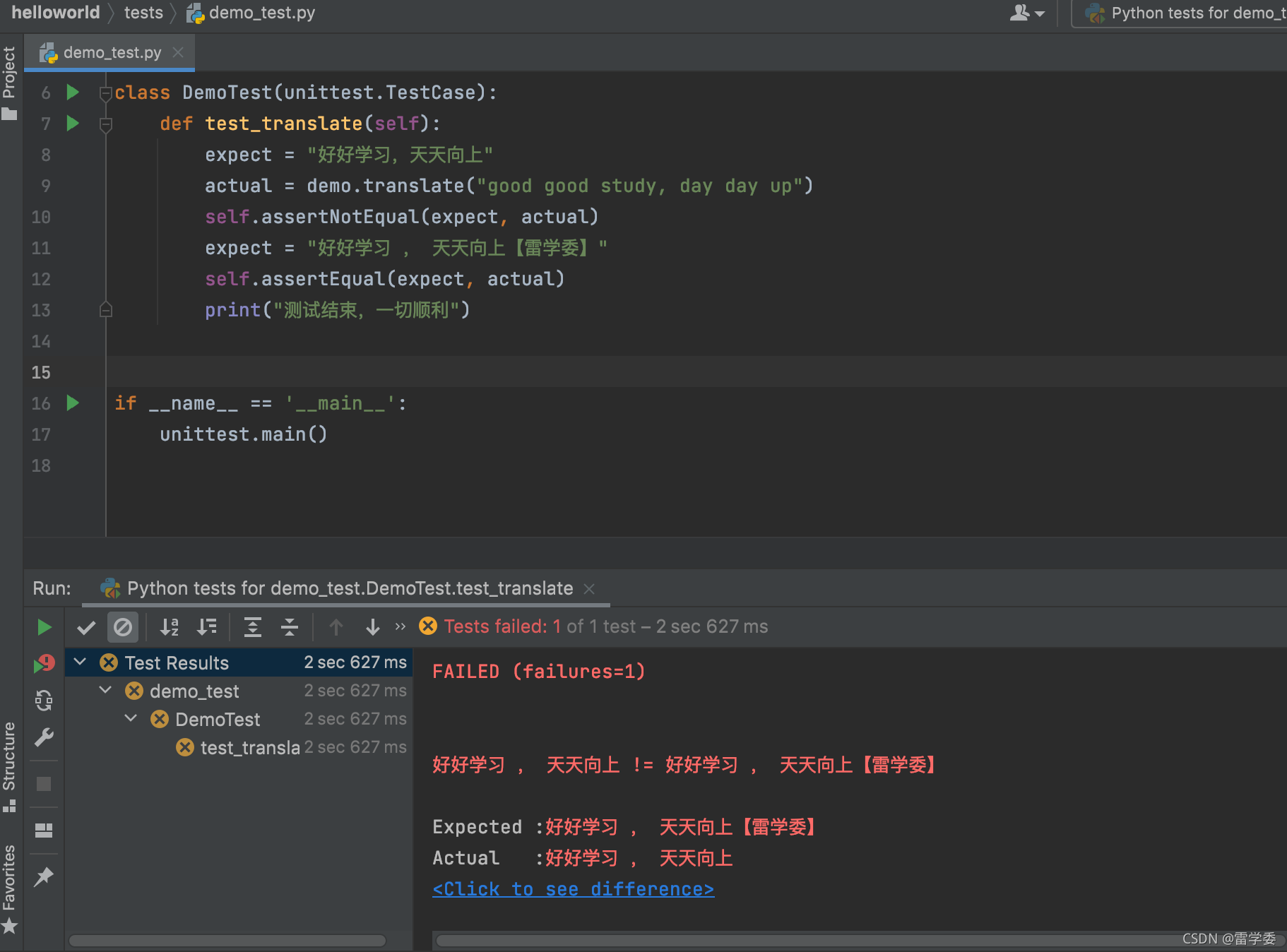Sort tests by duration
This screenshot has height=952, width=1287.
click(207, 627)
